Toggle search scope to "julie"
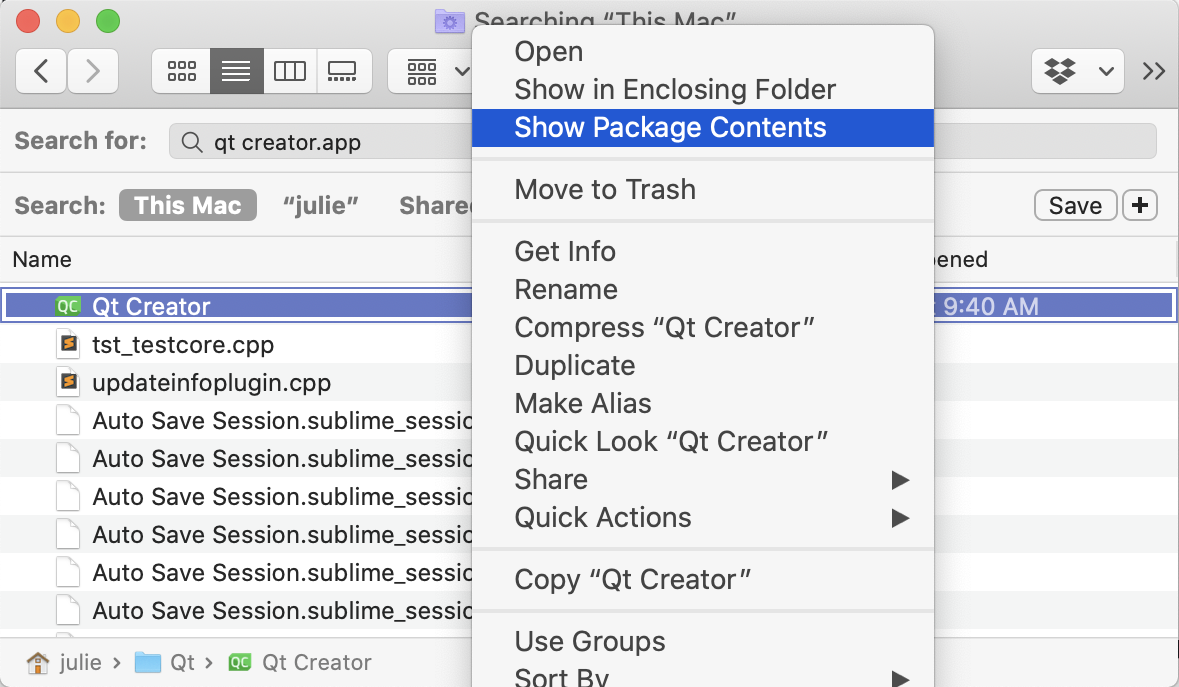Screen dimensions: 1179x687 (x=321, y=205)
